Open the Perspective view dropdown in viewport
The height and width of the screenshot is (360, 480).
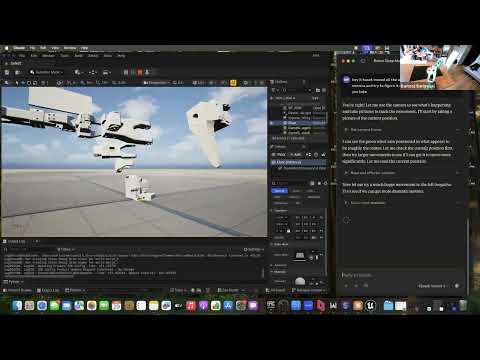pyautogui.click(x=156, y=82)
